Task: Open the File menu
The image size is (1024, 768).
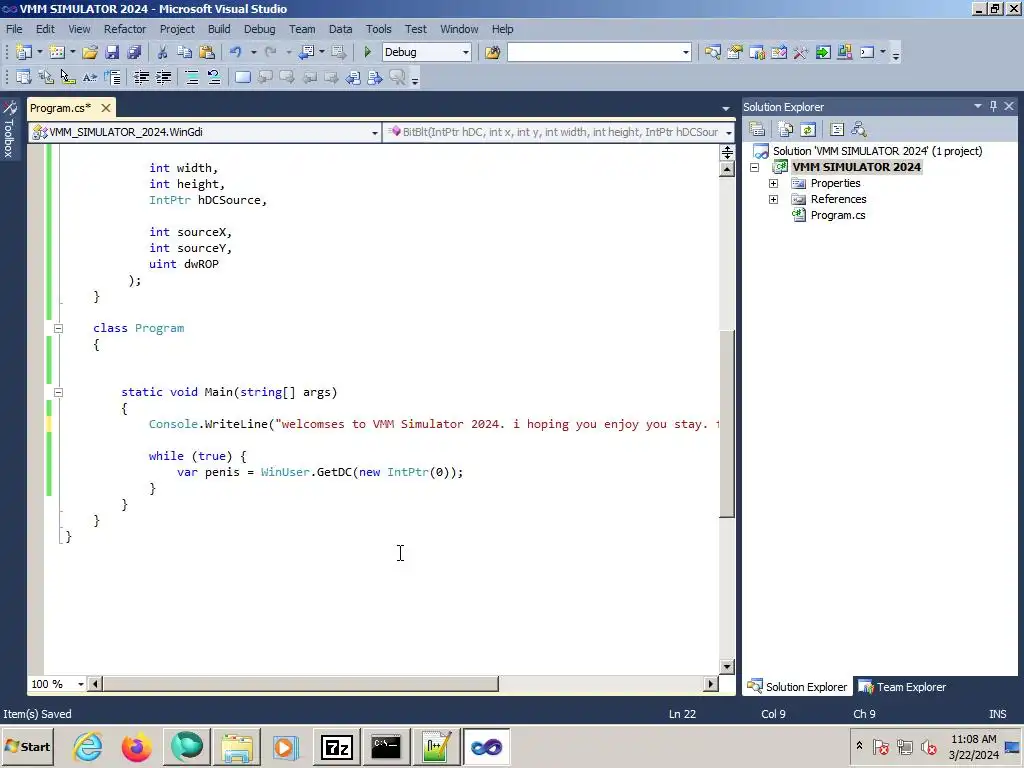Action: 14,29
